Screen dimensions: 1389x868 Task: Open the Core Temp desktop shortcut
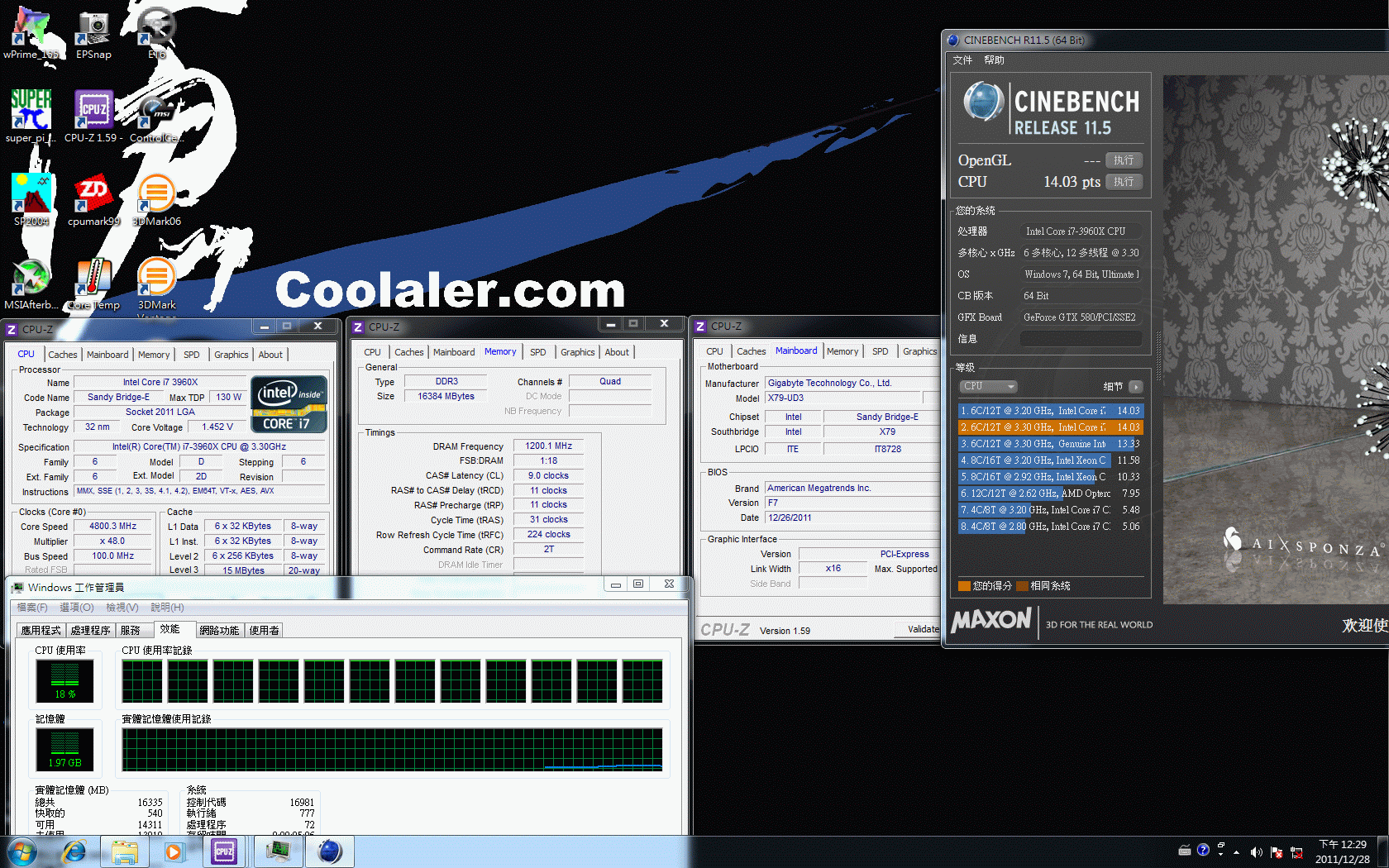pos(93,284)
